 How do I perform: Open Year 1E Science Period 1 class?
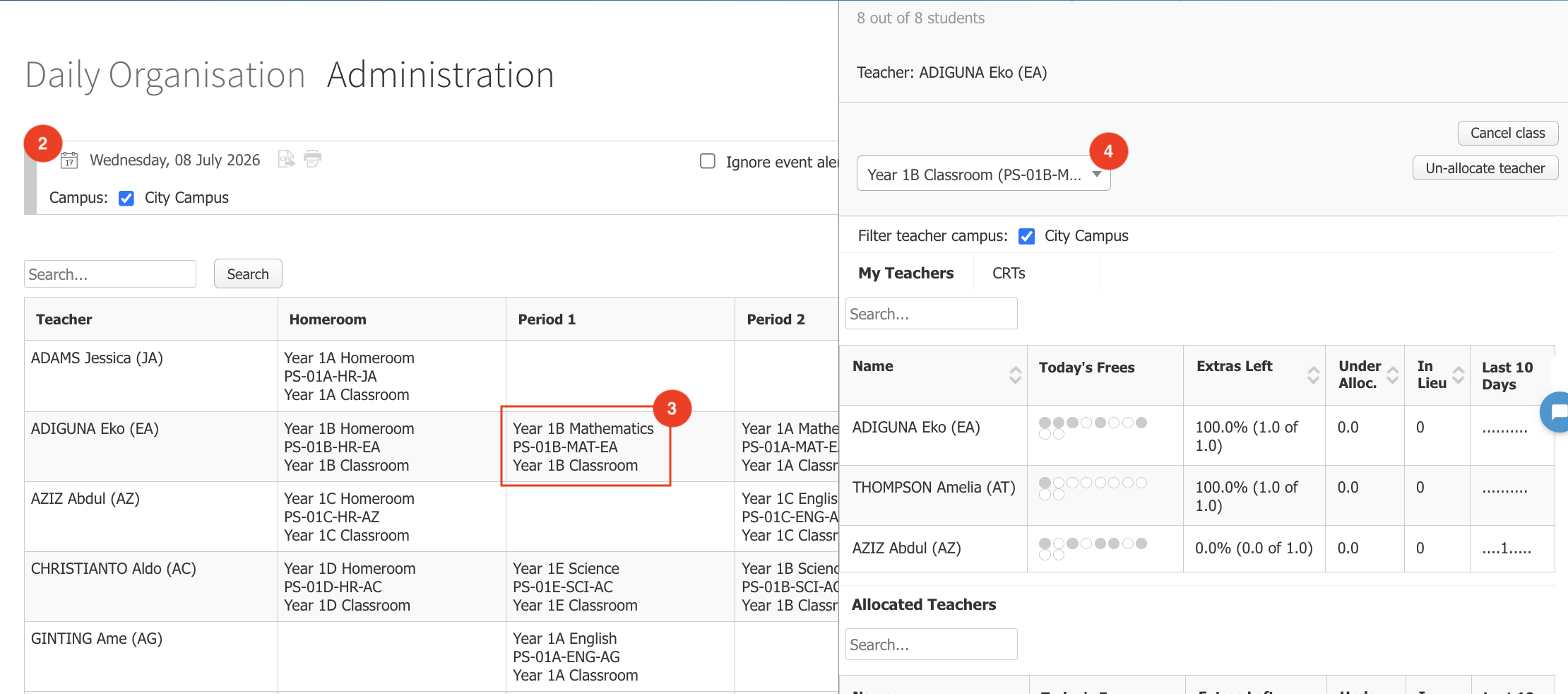click(620, 587)
